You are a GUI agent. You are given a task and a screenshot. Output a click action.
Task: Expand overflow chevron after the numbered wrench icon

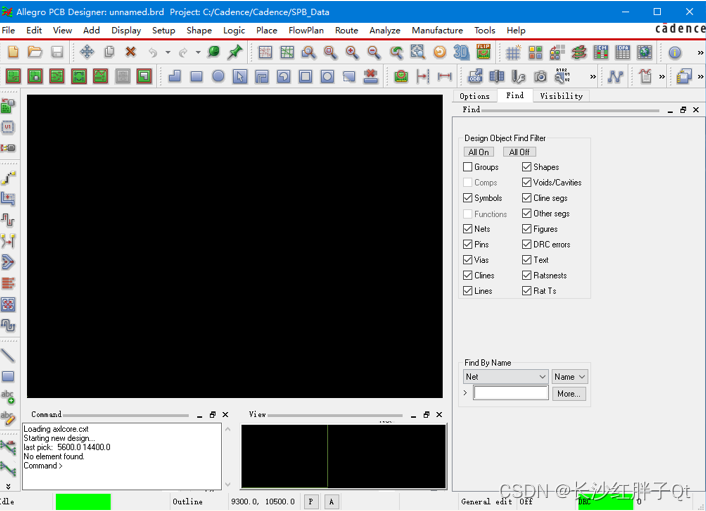[593, 77]
